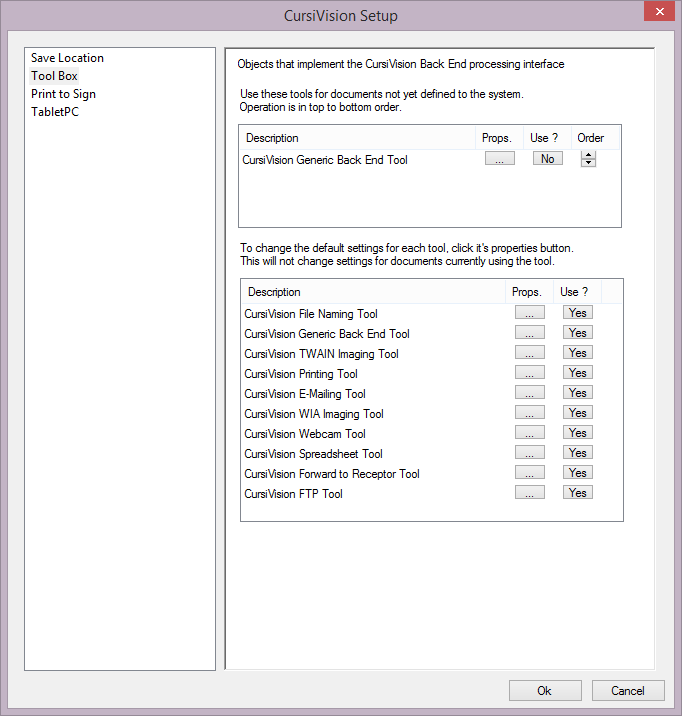This screenshot has height=716, width=682.
Task: Toggle Use for WIA Imaging Tool
Action: click(x=577, y=413)
